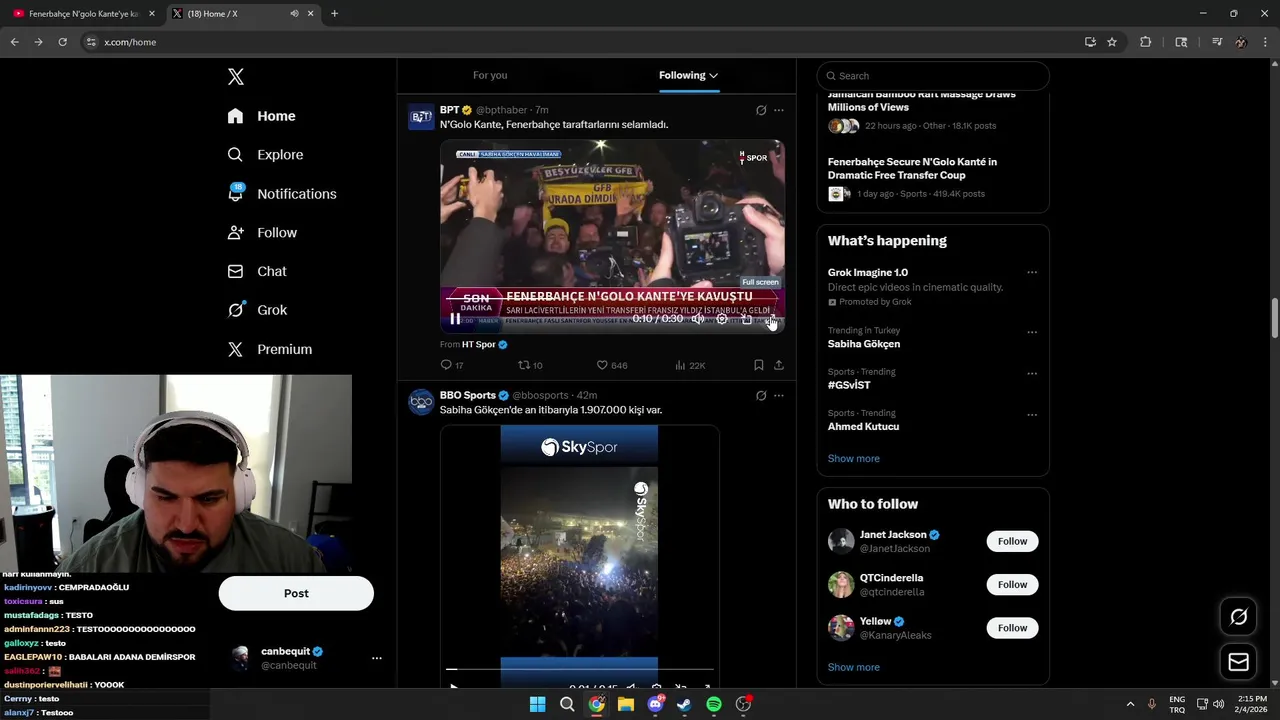The width and height of the screenshot is (1280, 720).
Task: Follow Janet Jackson
Action: pos(1012,541)
